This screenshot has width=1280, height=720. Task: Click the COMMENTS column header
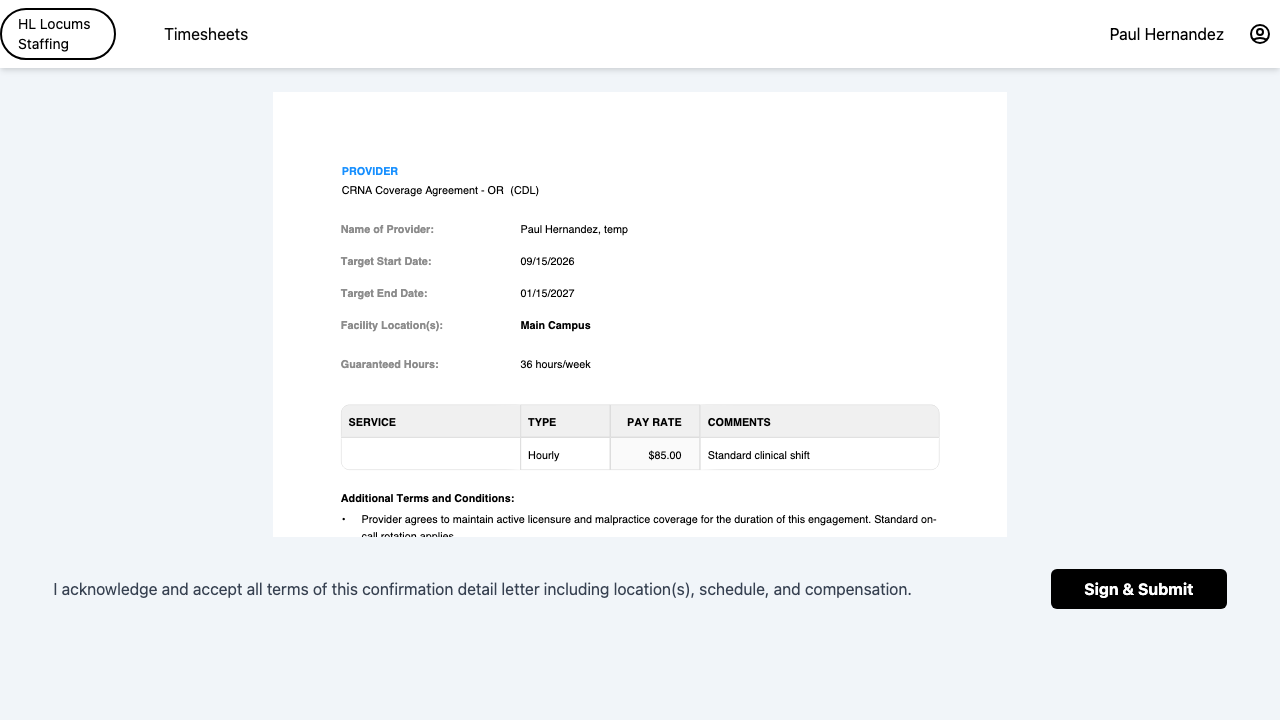[x=820, y=422]
